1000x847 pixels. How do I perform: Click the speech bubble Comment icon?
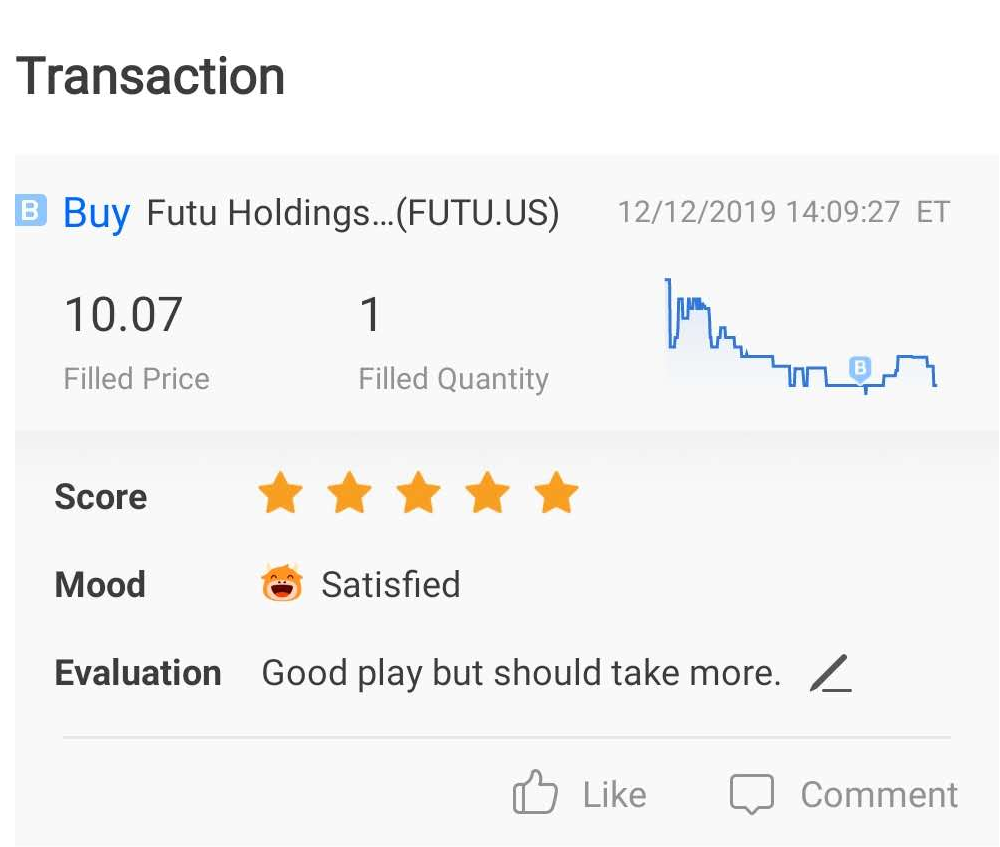pyautogui.click(x=752, y=795)
